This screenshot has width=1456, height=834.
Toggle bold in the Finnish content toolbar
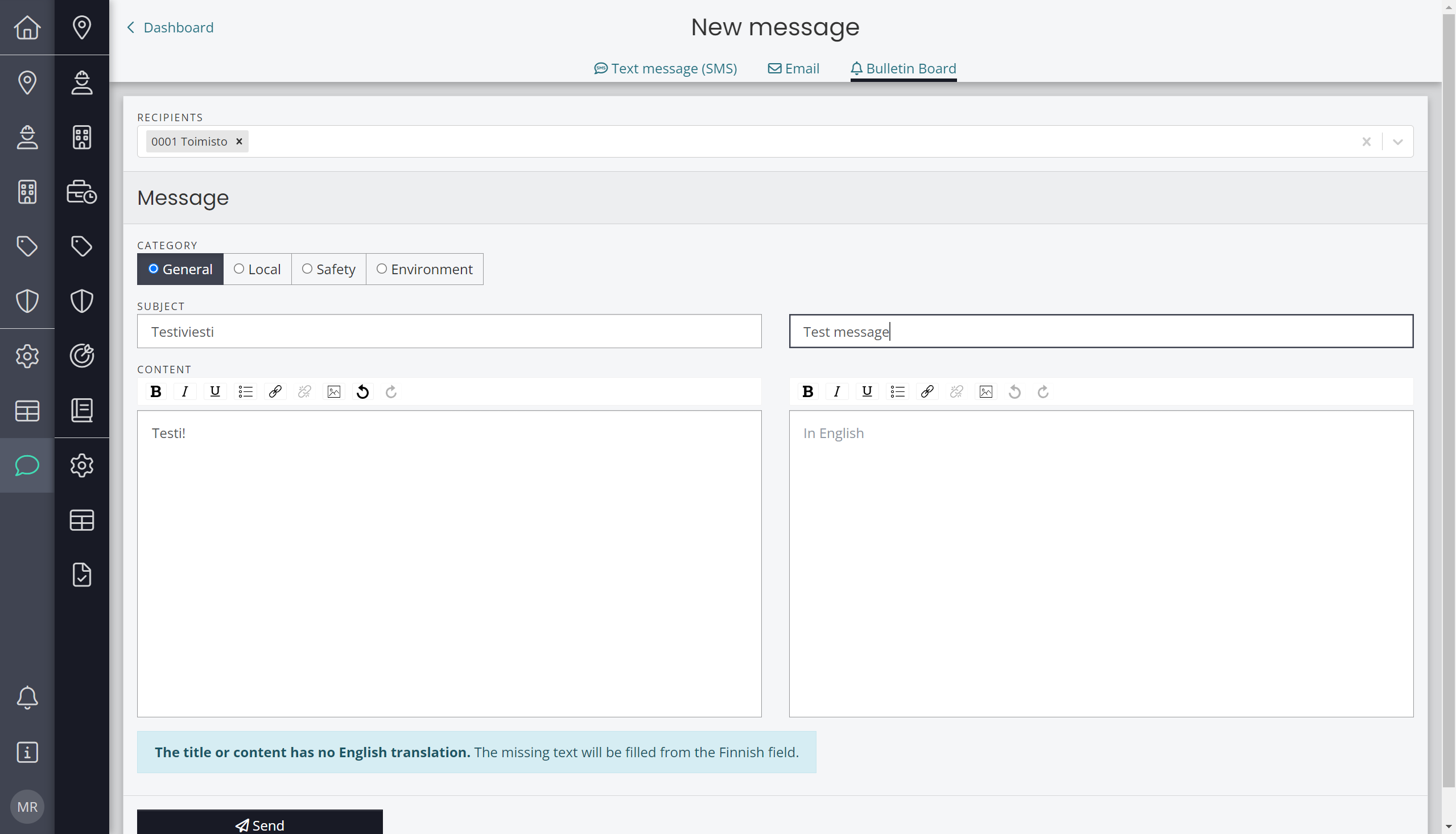tap(155, 391)
